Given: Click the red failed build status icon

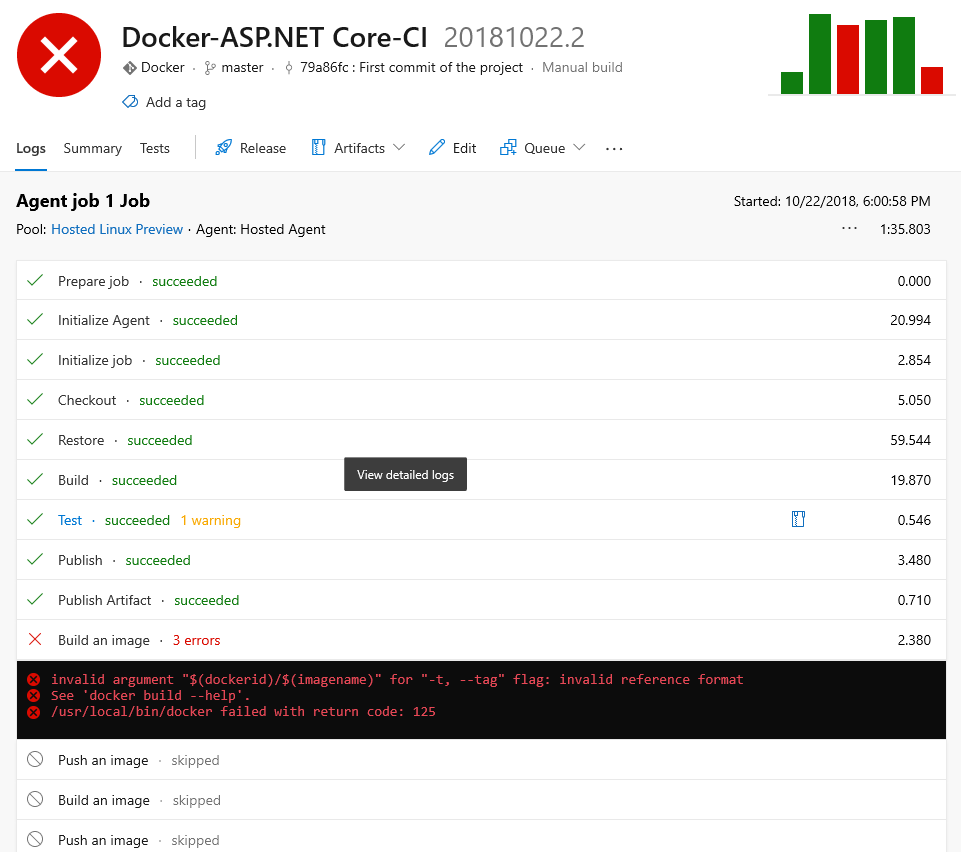Looking at the screenshot, I should pyautogui.click(x=59, y=55).
